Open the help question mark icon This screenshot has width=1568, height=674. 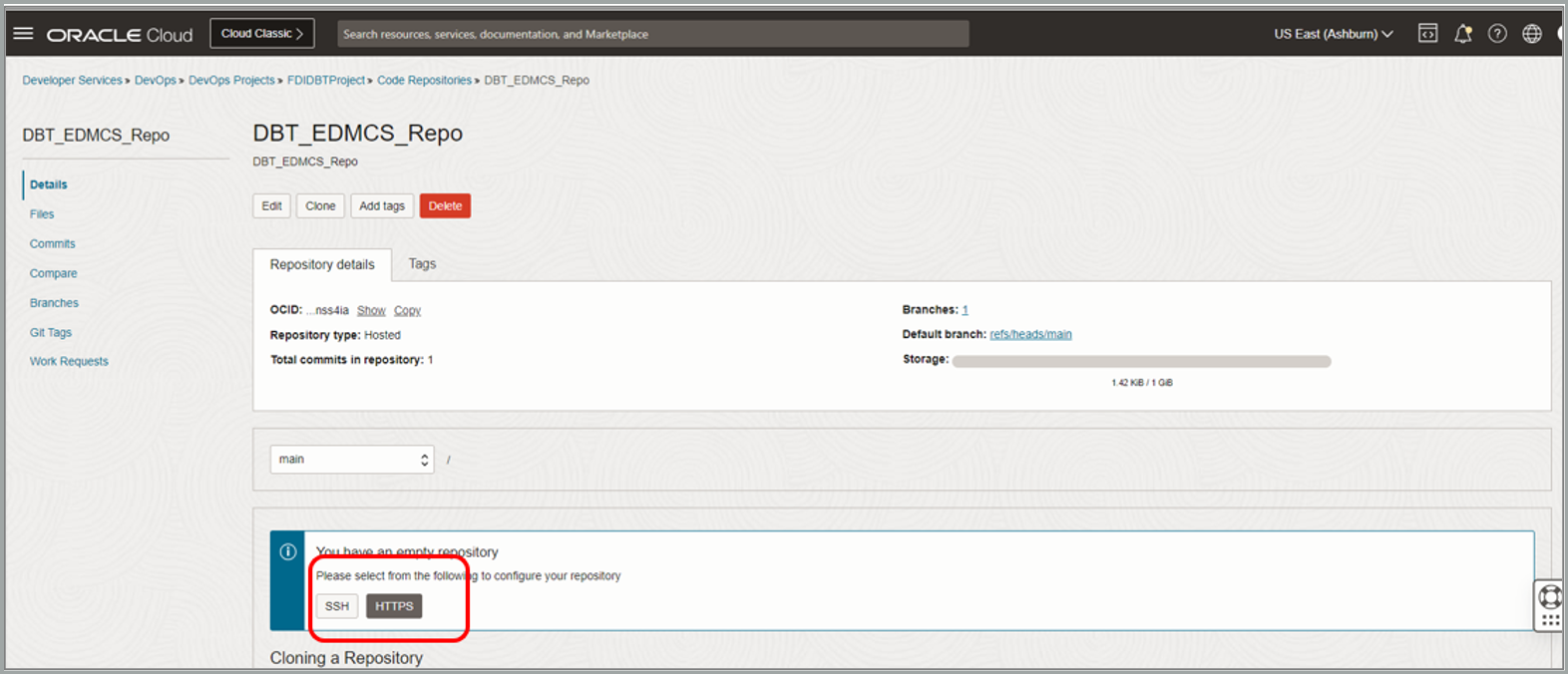1497,34
